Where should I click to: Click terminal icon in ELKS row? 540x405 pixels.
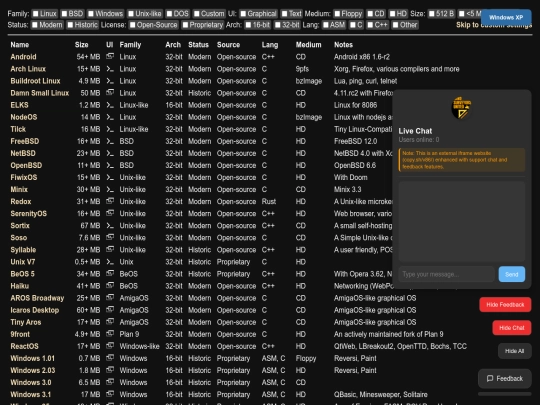[110, 105]
